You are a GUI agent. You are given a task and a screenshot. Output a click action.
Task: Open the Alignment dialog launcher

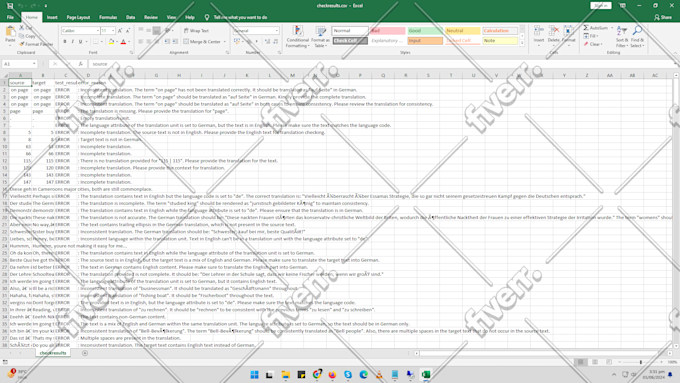point(227,52)
